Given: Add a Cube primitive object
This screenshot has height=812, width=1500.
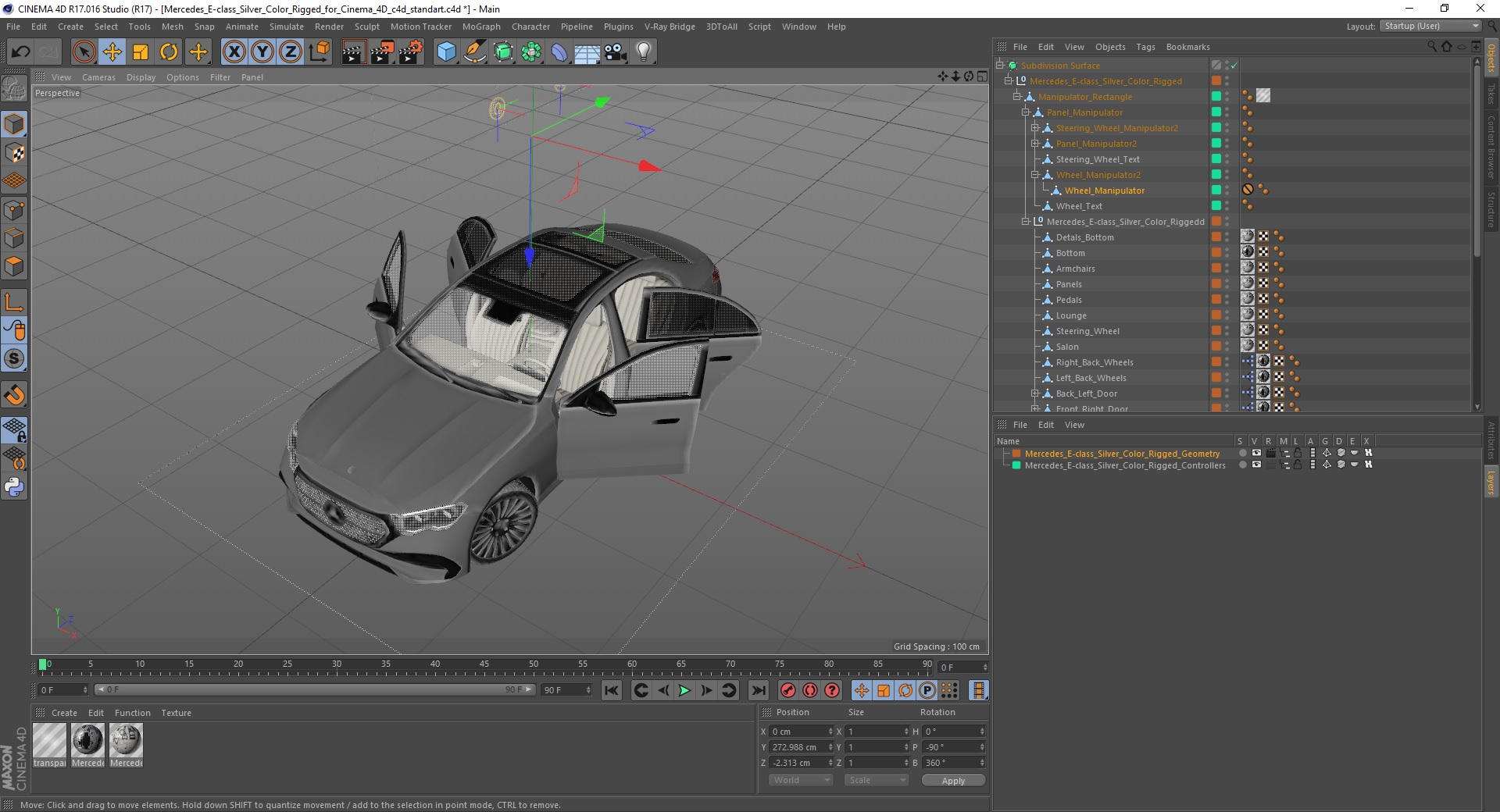Looking at the screenshot, I should 446,52.
